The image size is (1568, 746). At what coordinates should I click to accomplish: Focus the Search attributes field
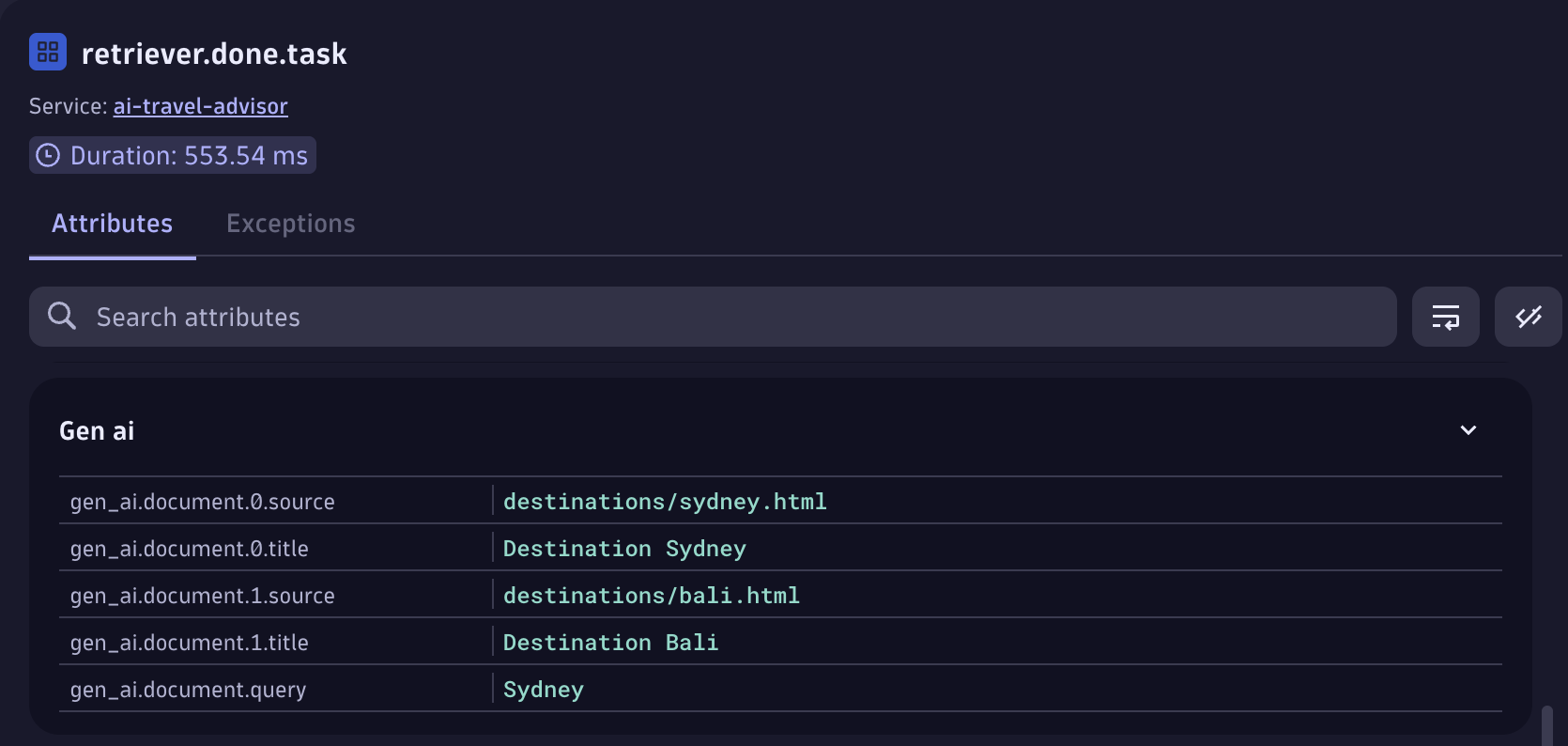pos(713,317)
